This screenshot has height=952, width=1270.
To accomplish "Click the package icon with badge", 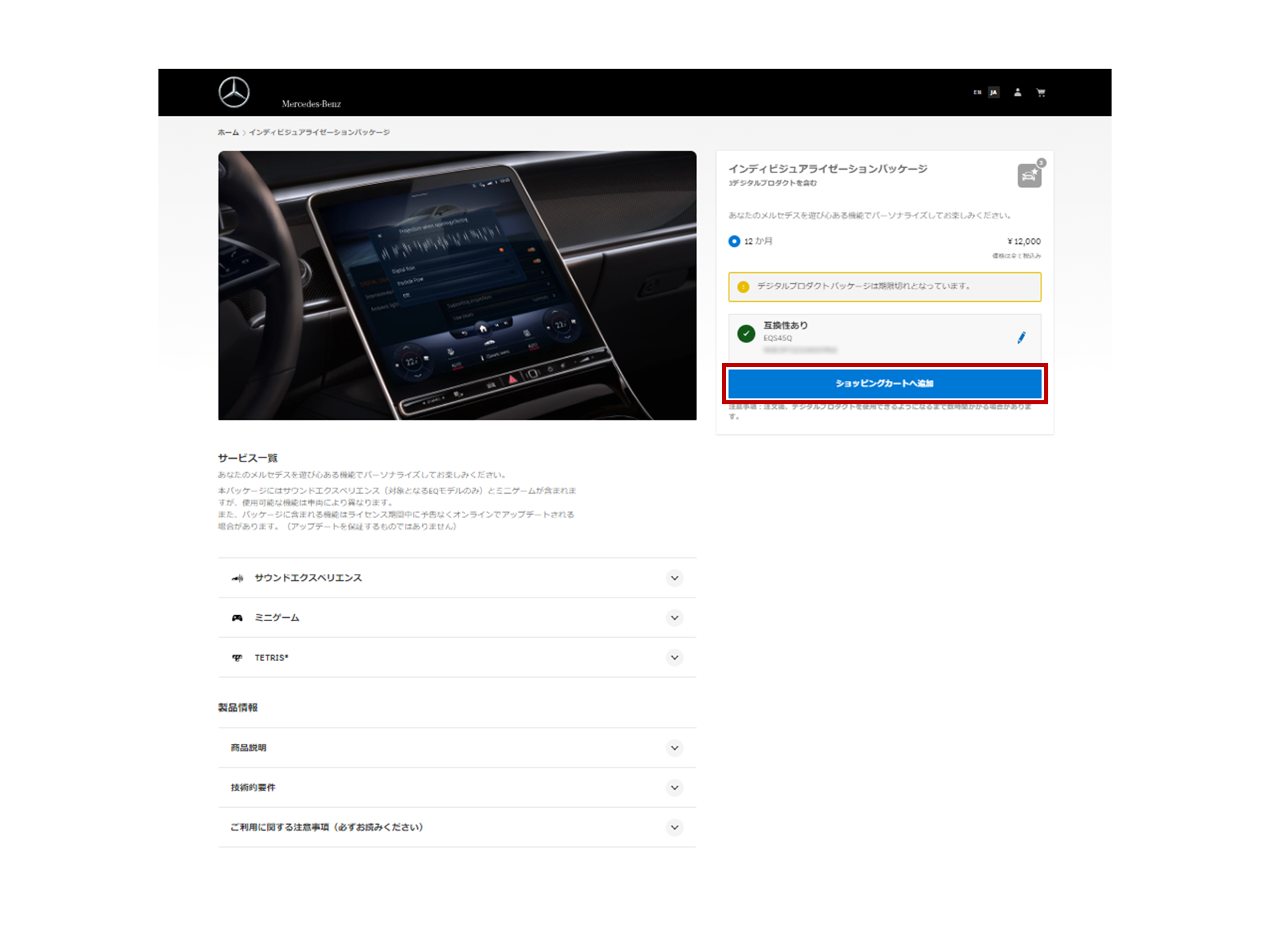I will point(1029,175).
